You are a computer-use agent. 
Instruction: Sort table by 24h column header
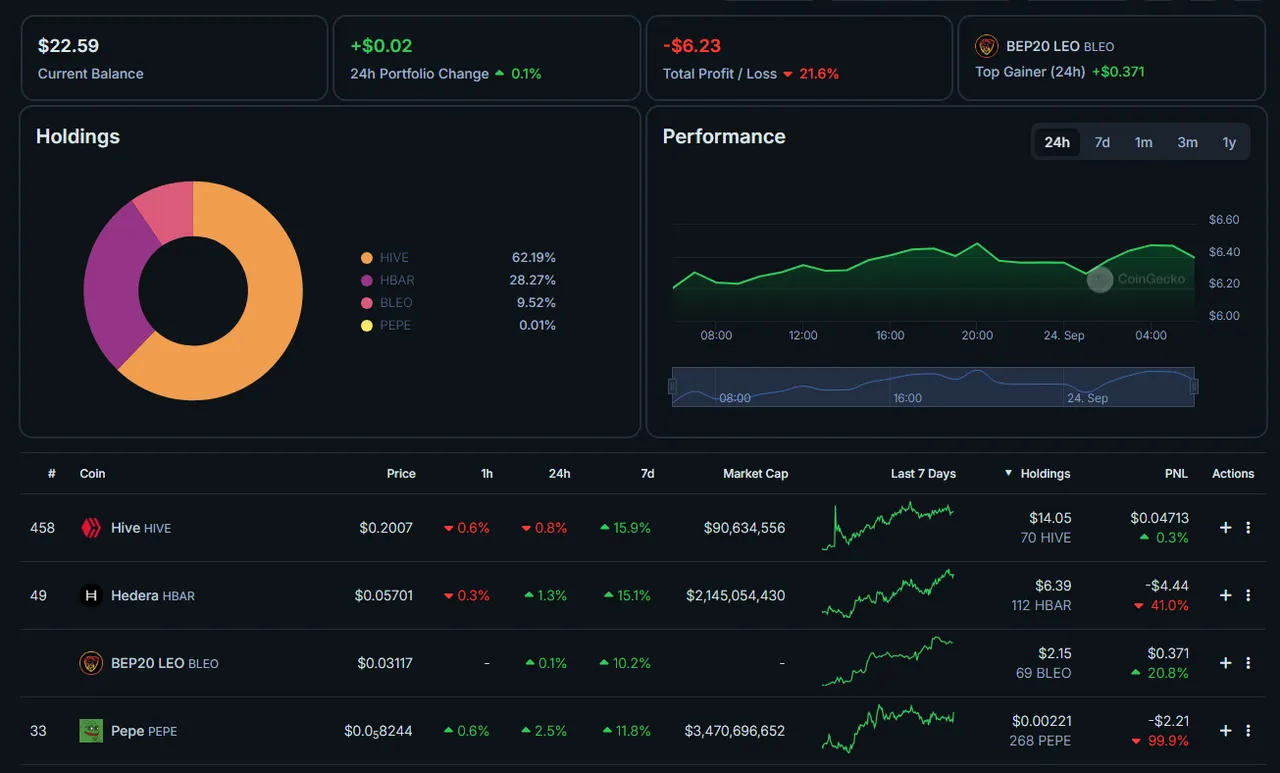[559, 474]
